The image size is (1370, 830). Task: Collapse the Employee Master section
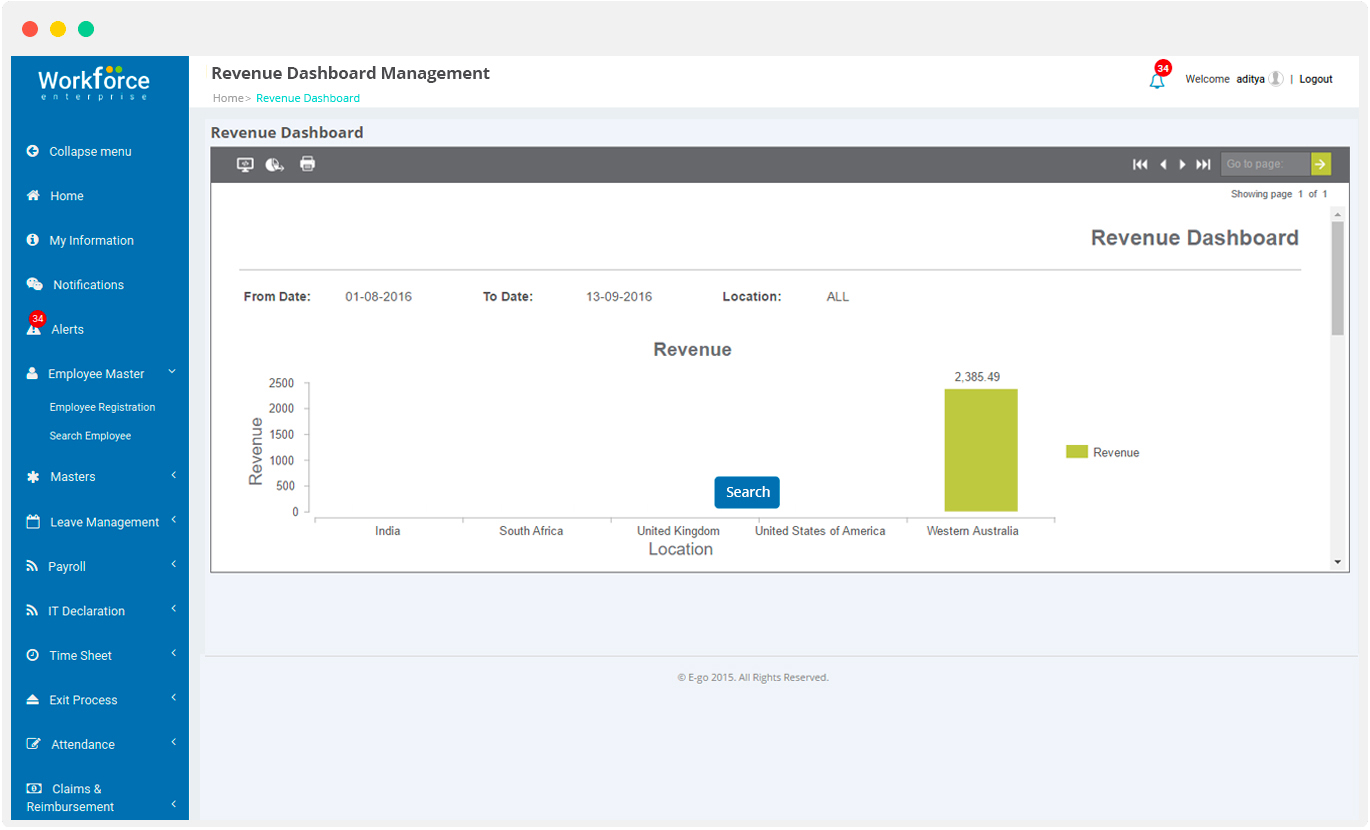97,372
